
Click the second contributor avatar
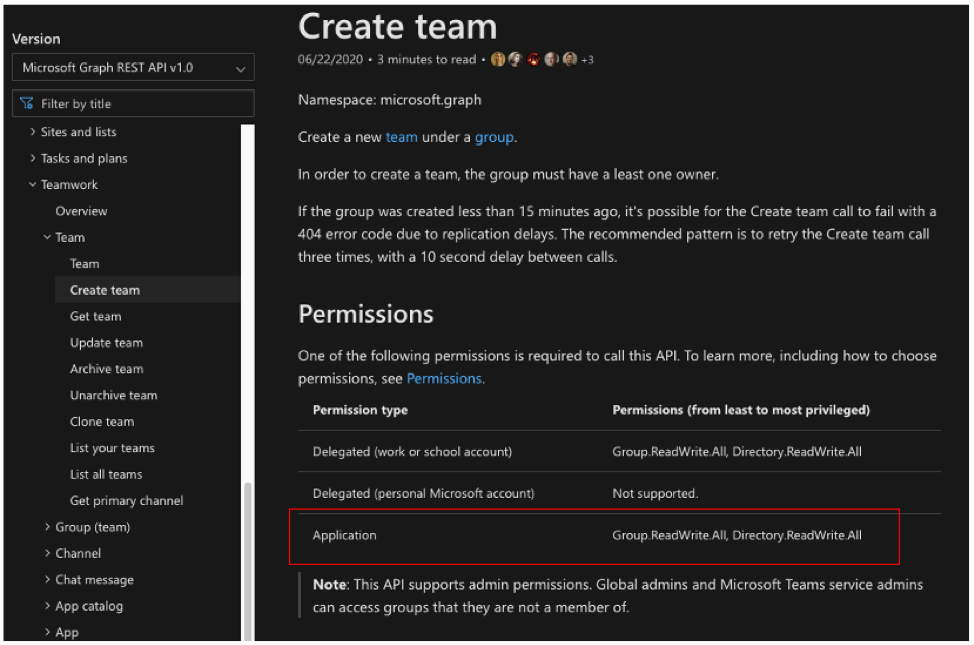516,60
